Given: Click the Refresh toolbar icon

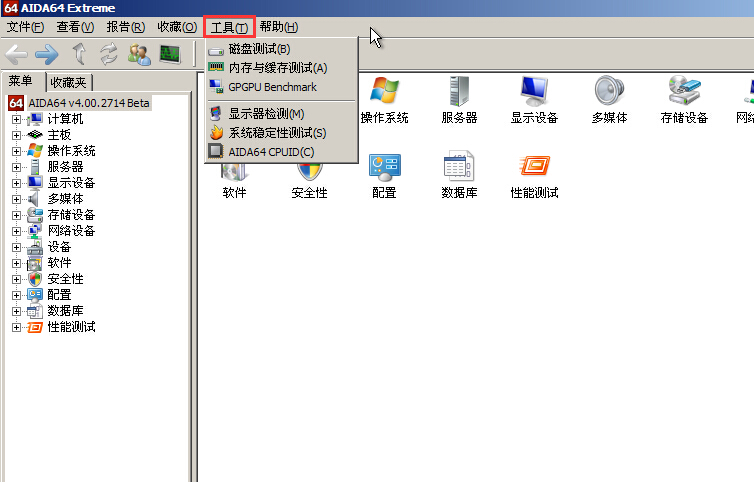Looking at the screenshot, I should 109,53.
